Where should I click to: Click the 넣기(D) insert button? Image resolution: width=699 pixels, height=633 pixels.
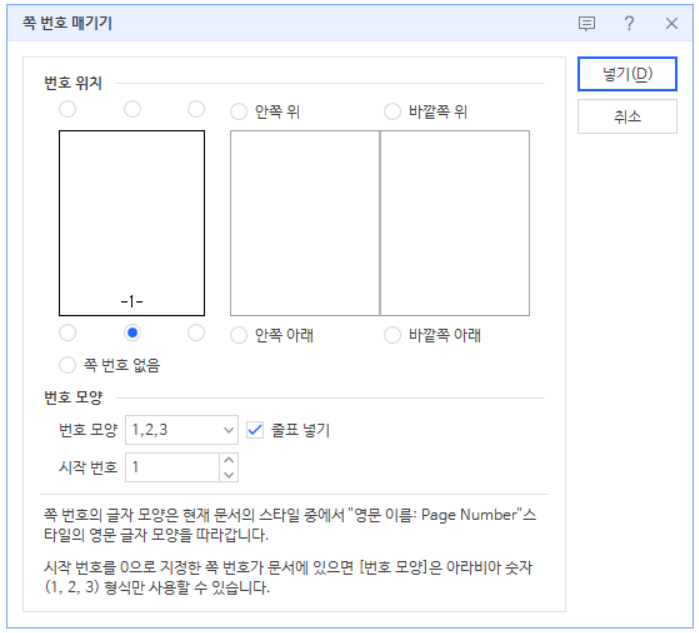tap(627, 74)
